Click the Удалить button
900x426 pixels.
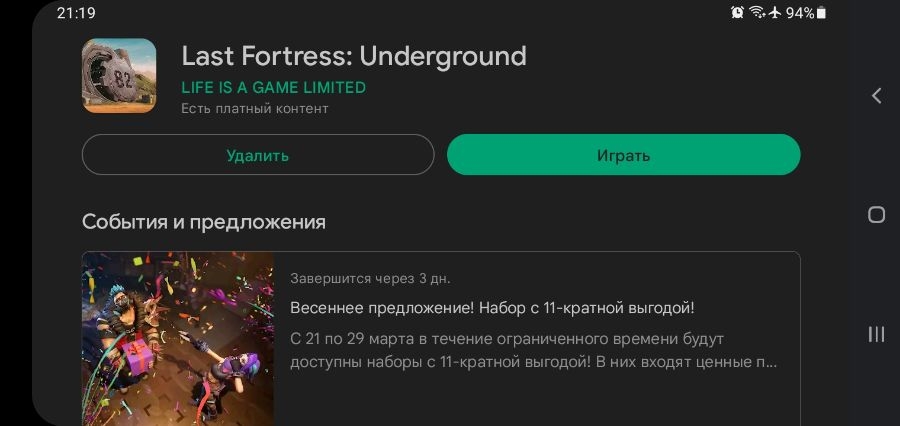(x=258, y=155)
